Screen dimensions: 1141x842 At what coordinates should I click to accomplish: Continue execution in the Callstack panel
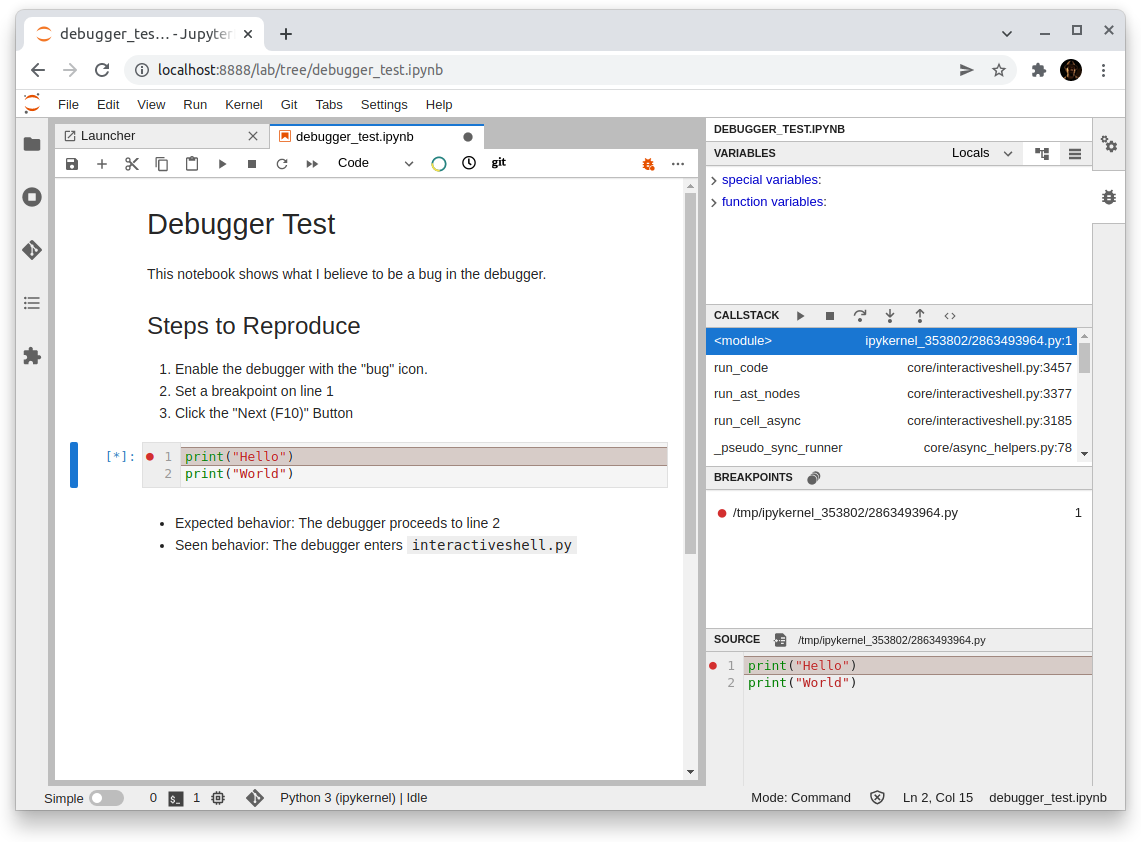[800, 315]
